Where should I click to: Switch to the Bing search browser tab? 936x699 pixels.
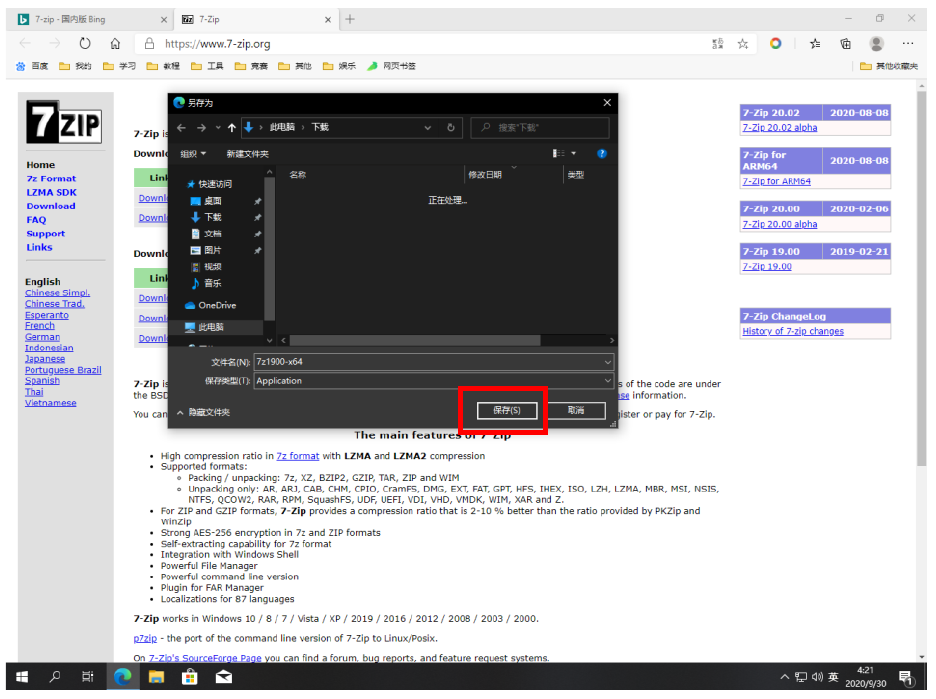(x=92, y=19)
